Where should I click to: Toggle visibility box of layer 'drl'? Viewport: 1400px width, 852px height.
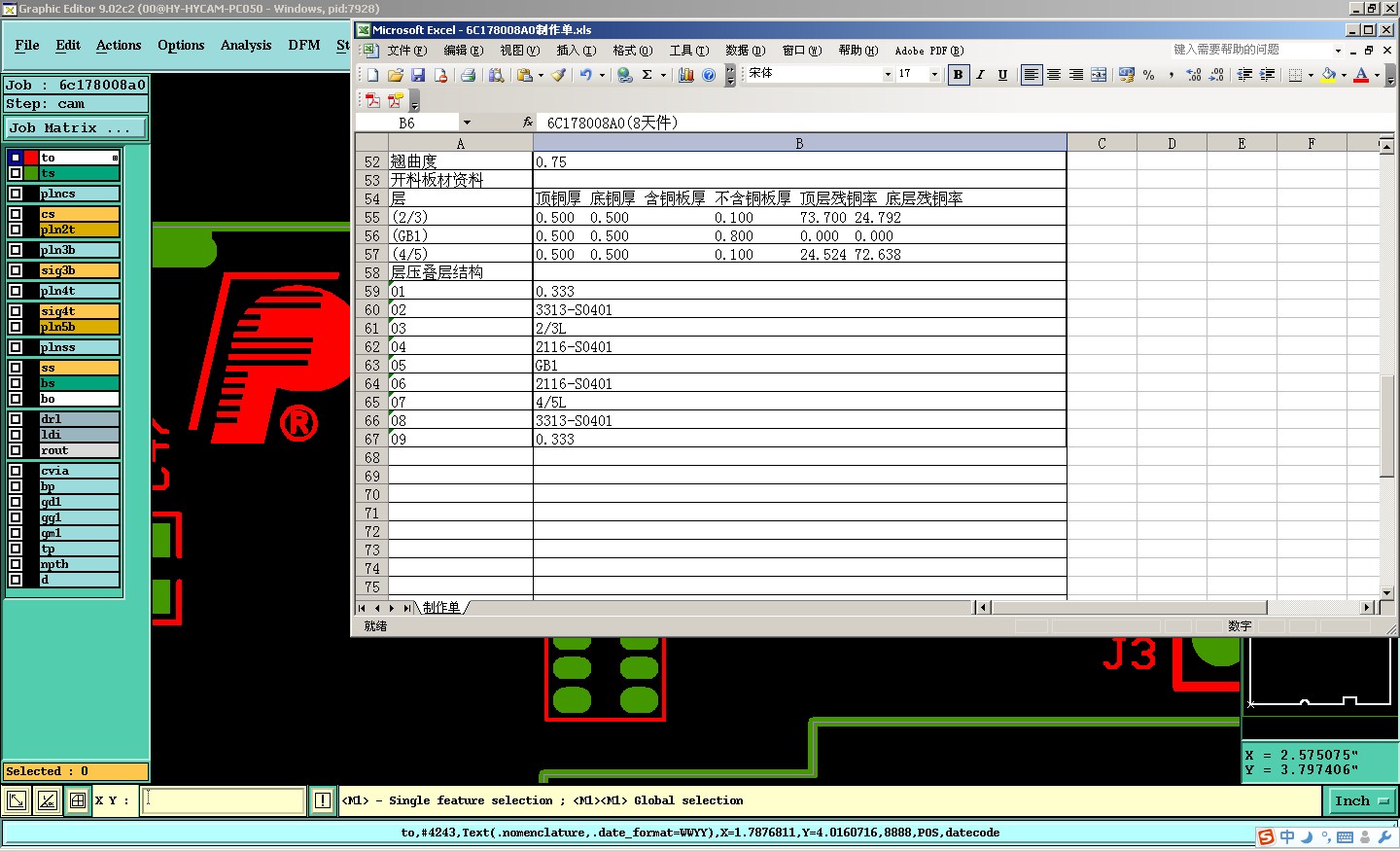tap(16, 419)
